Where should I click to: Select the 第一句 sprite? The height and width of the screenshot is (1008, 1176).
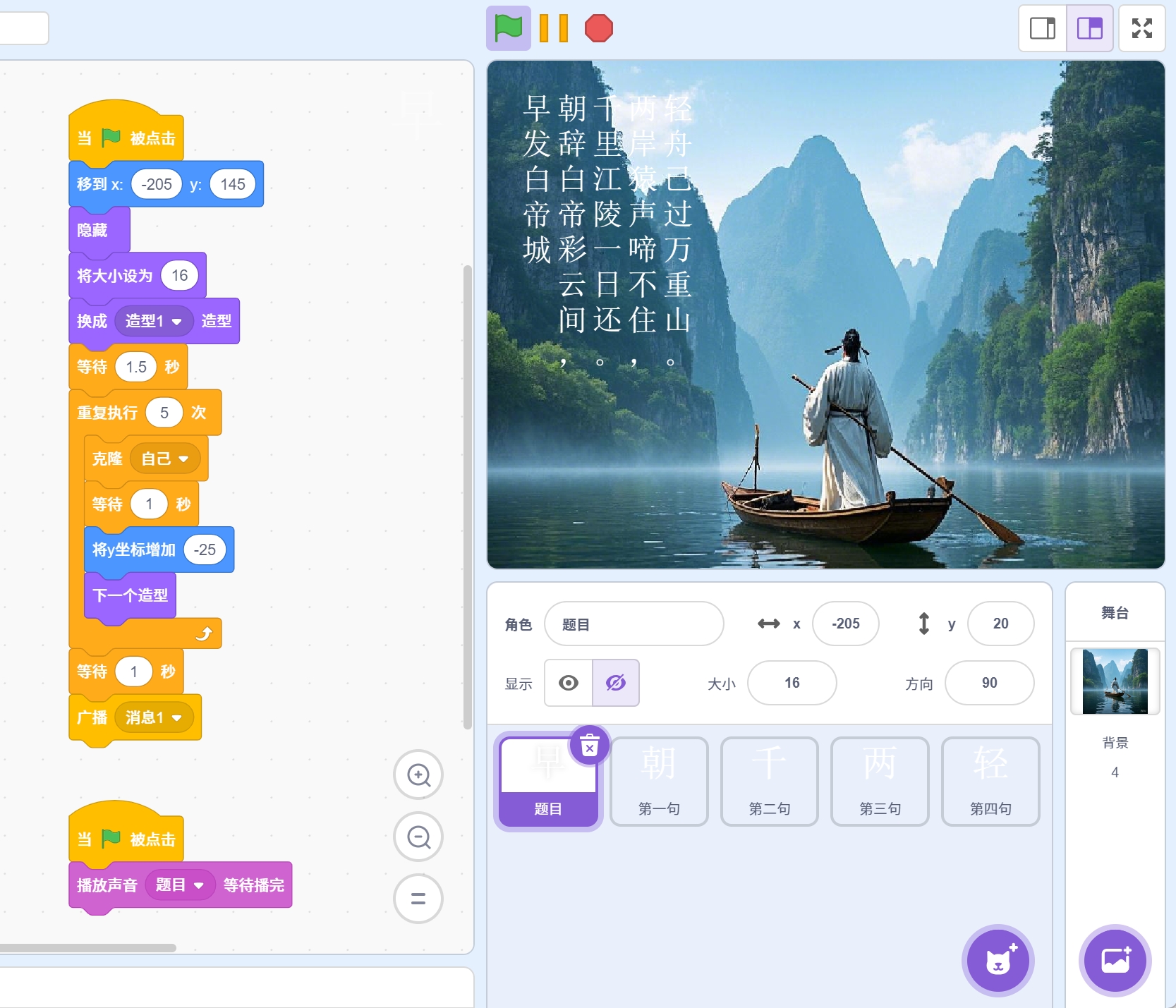659,781
